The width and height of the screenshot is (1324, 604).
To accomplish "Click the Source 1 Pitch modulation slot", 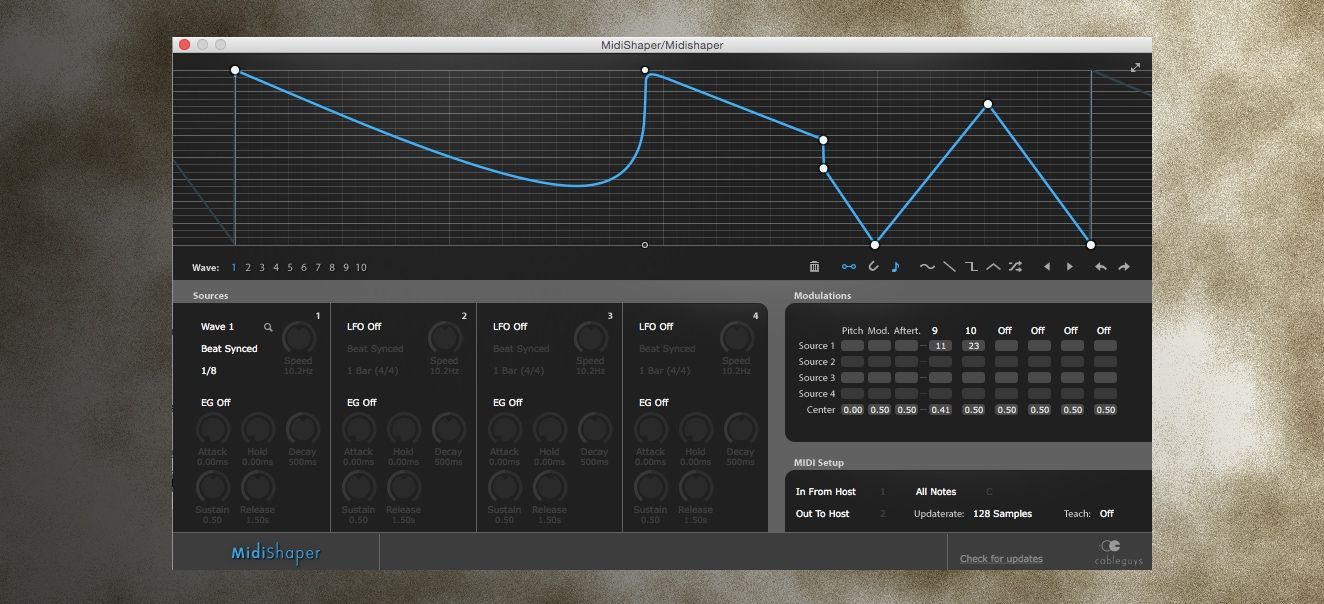I will pyautogui.click(x=852, y=346).
